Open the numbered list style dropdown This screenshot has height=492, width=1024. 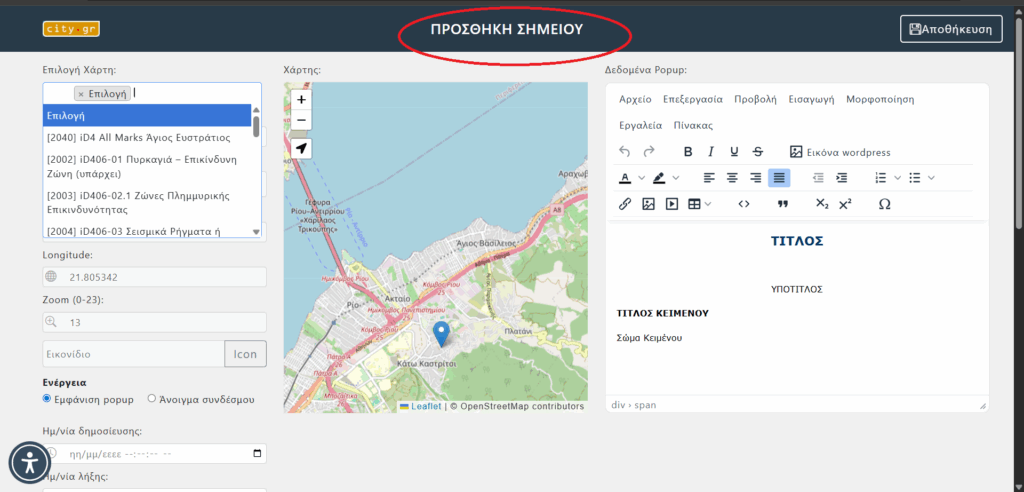[897, 178]
